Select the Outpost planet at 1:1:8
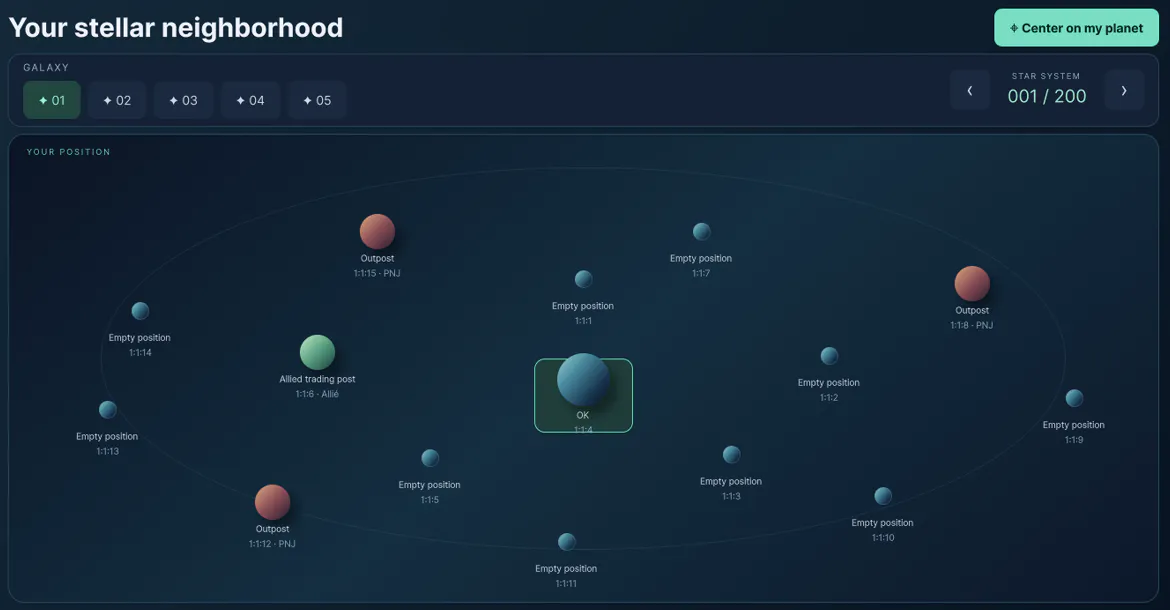The height and width of the screenshot is (610, 1170). 972,283
